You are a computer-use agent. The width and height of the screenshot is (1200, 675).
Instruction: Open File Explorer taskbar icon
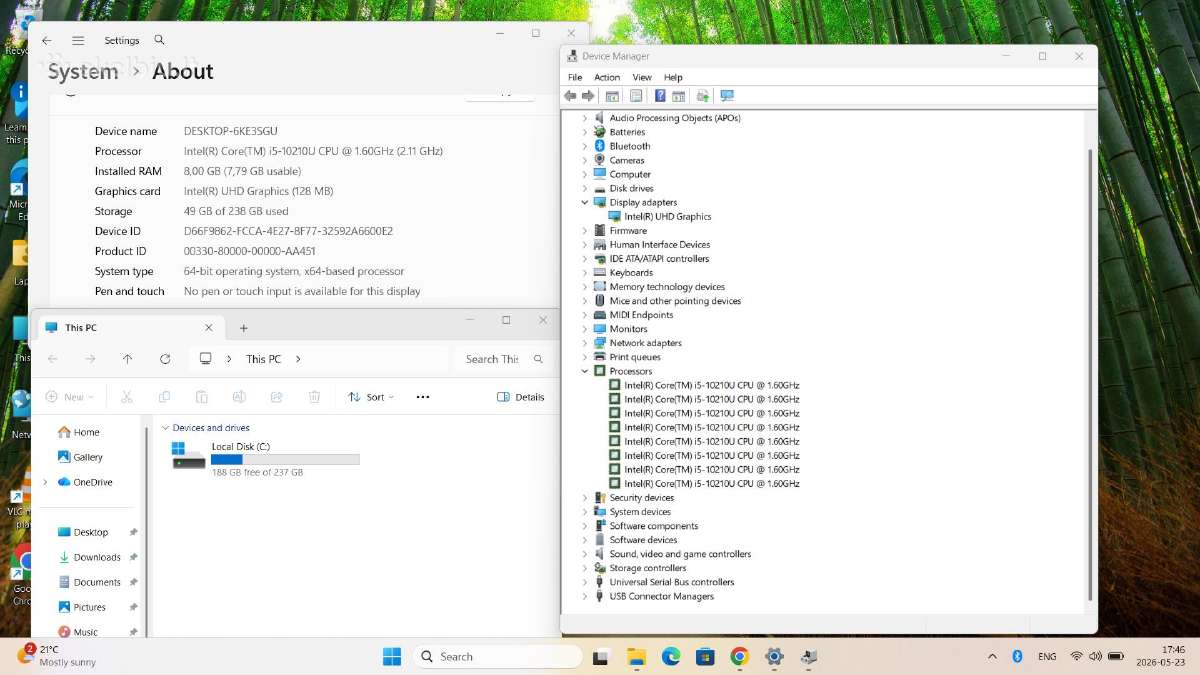click(636, 656)
